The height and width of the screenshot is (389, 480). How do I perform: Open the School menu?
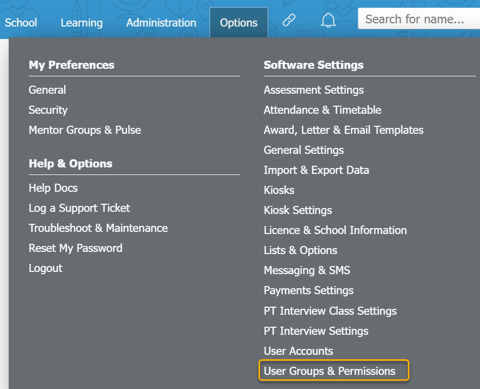click(x=21, y=23)
